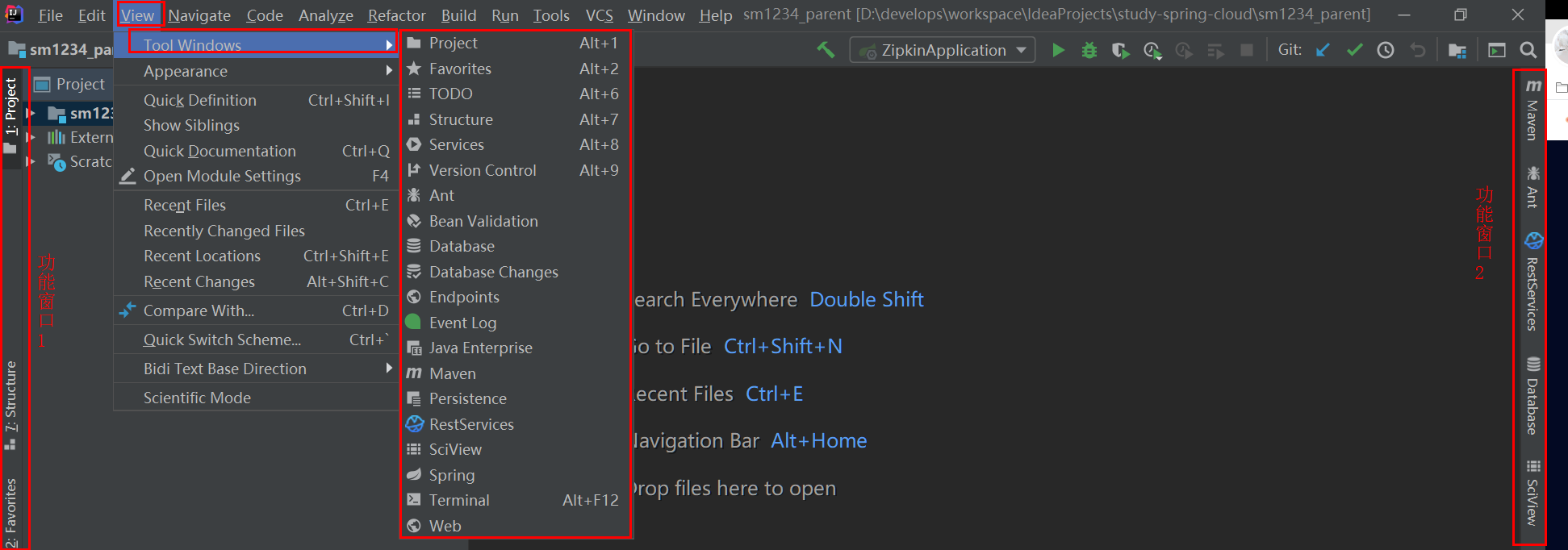Open Ant tool window on right stripe
Image resolution: width=1568 pixels, height=550 pixels.
(1532, 187)
